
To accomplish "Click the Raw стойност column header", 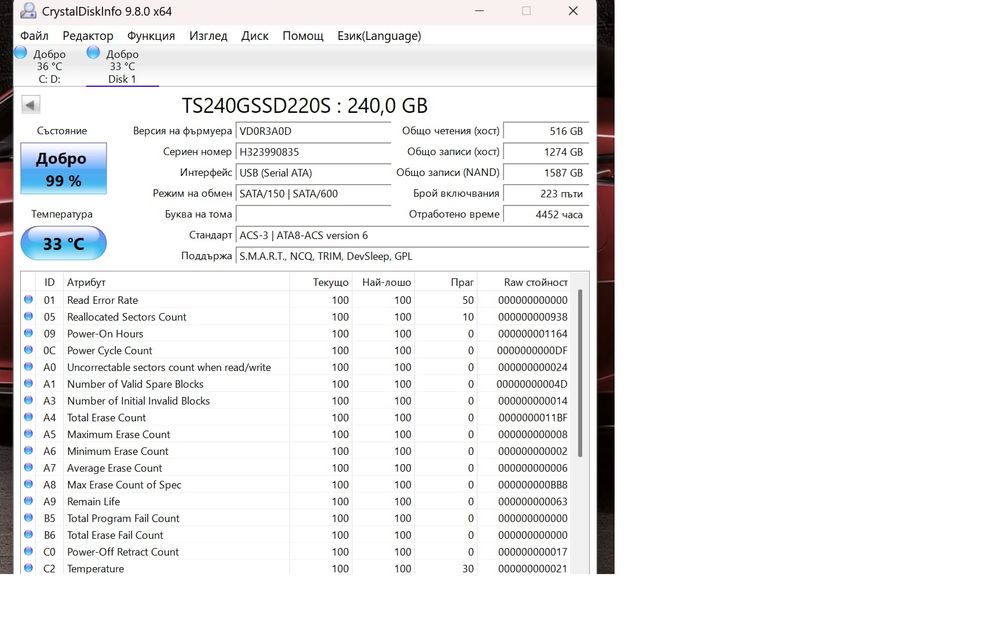I will pos(535,282).
